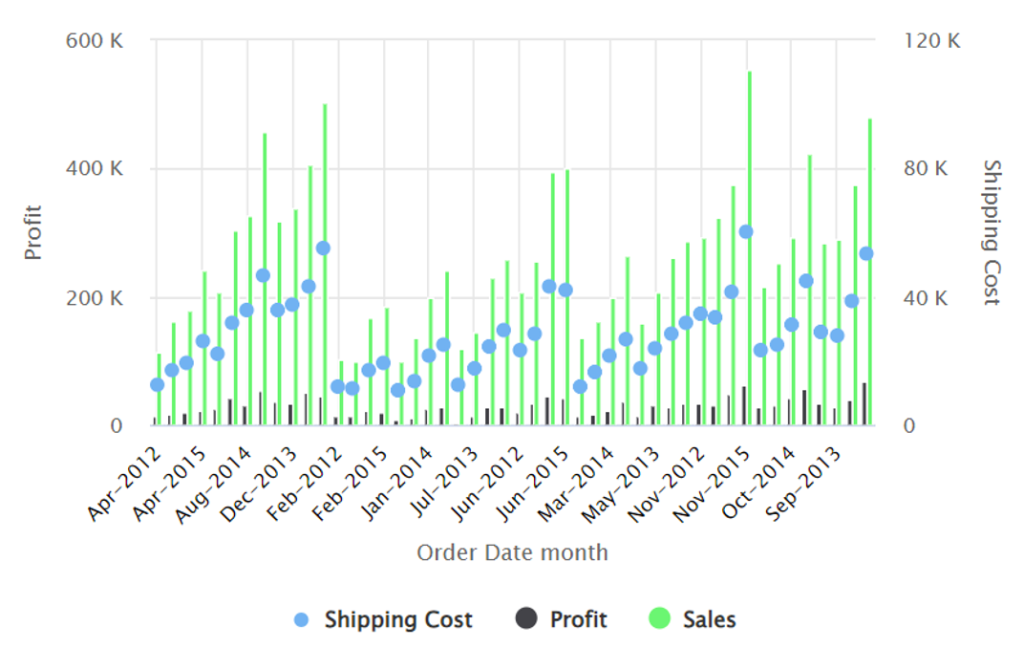This screenshot has width=1024, height=648.
Task: Click the Dec-2013 axis label
Action: pyautogui.click(x=259, y=485)
